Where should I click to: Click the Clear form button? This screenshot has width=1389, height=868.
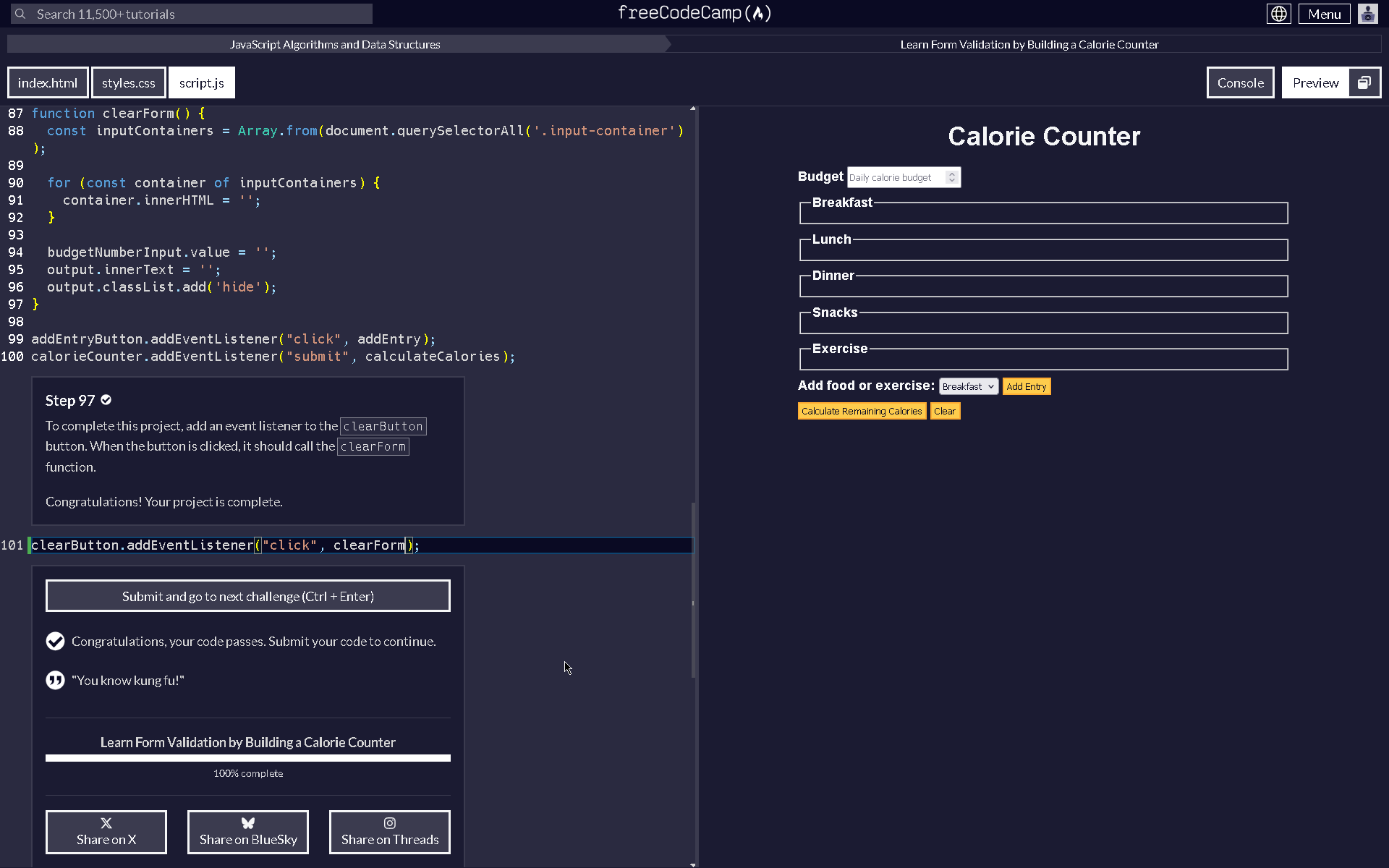tap(944, 411)
